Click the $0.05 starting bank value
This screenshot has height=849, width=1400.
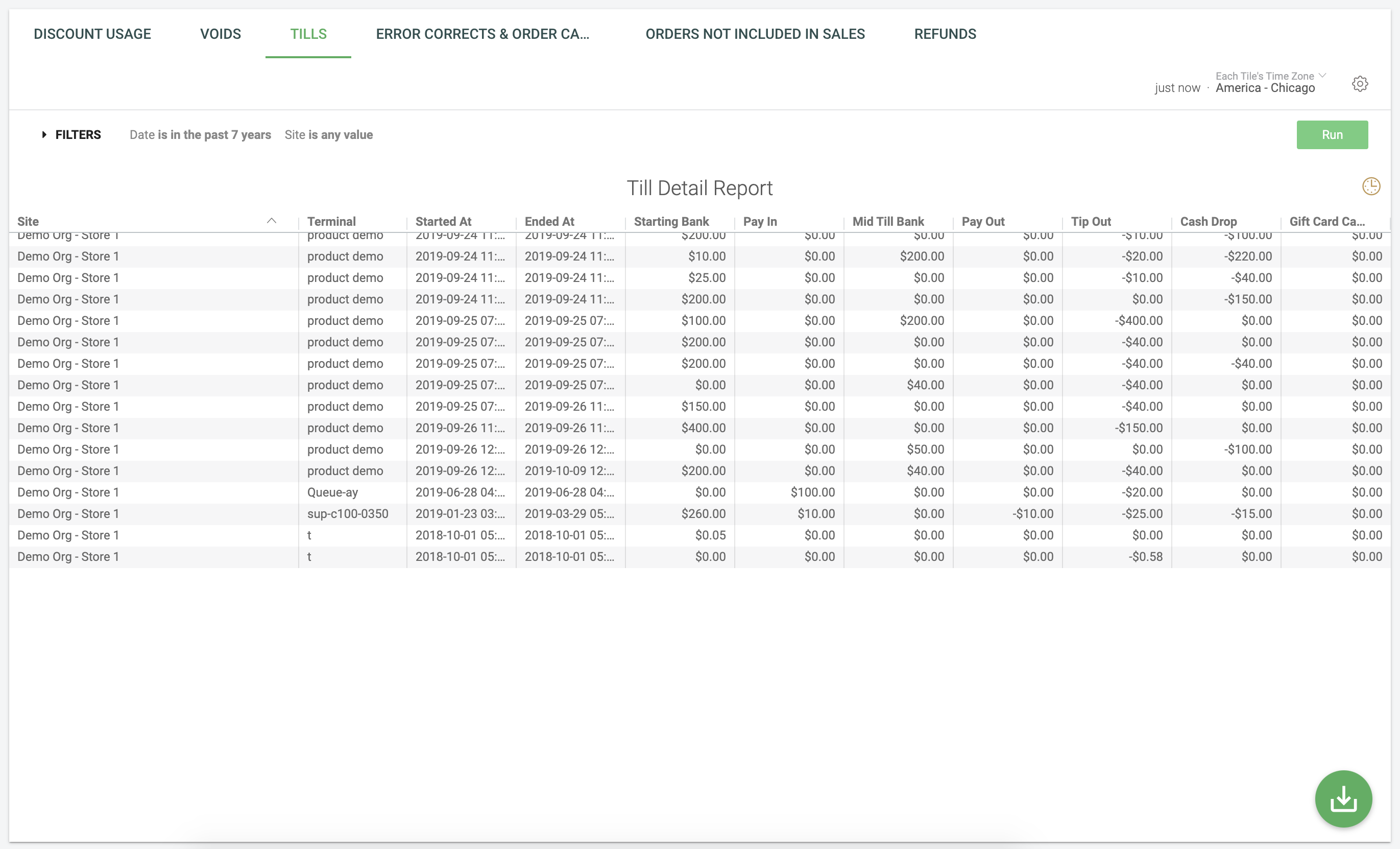710,535
